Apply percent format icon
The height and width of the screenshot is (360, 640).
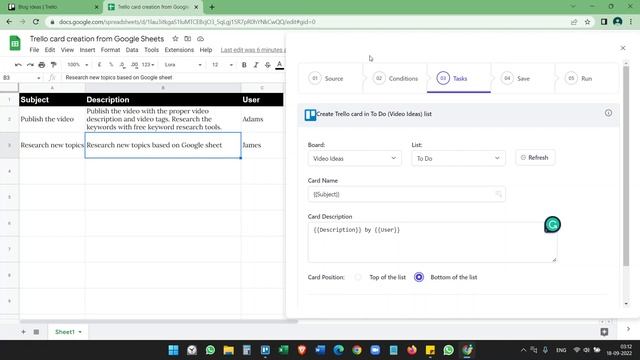click(x=111, y=65)
